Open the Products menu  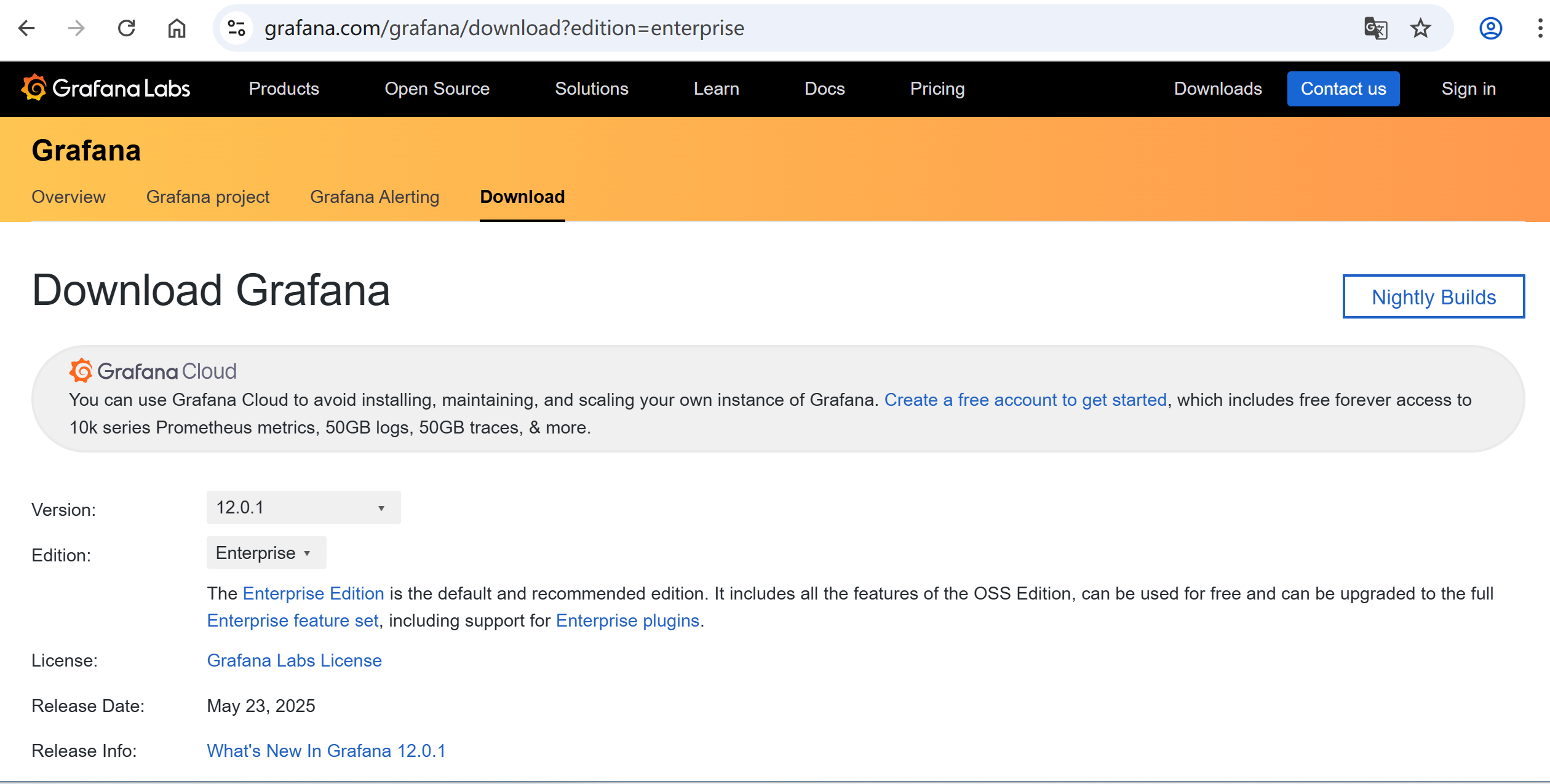[284, 89]
